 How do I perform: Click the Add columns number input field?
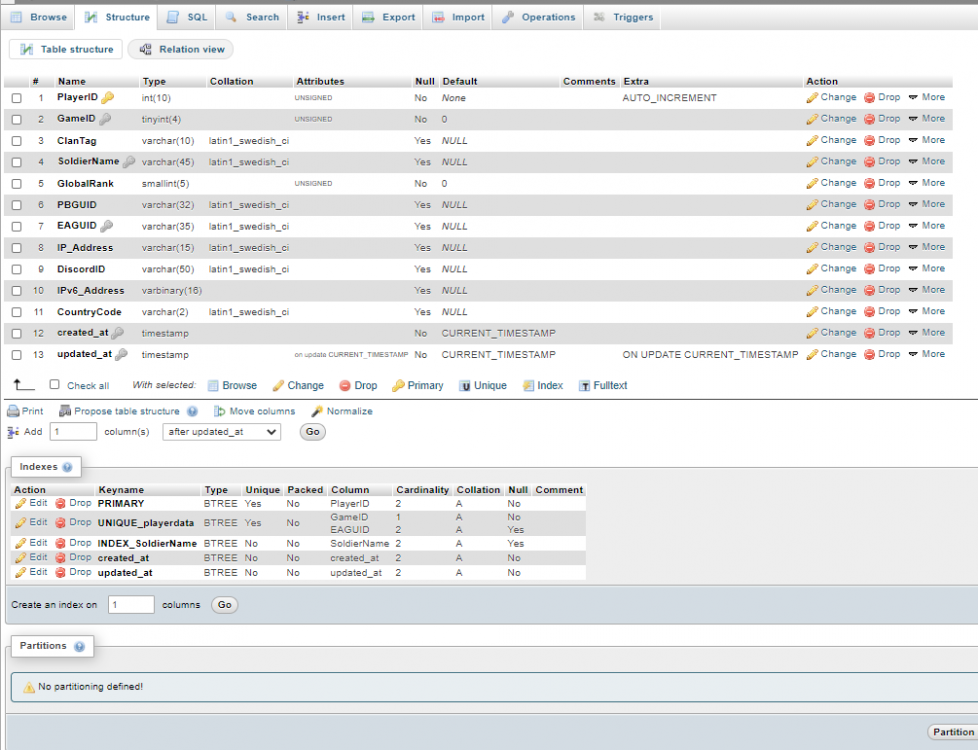tap(73, 432)
